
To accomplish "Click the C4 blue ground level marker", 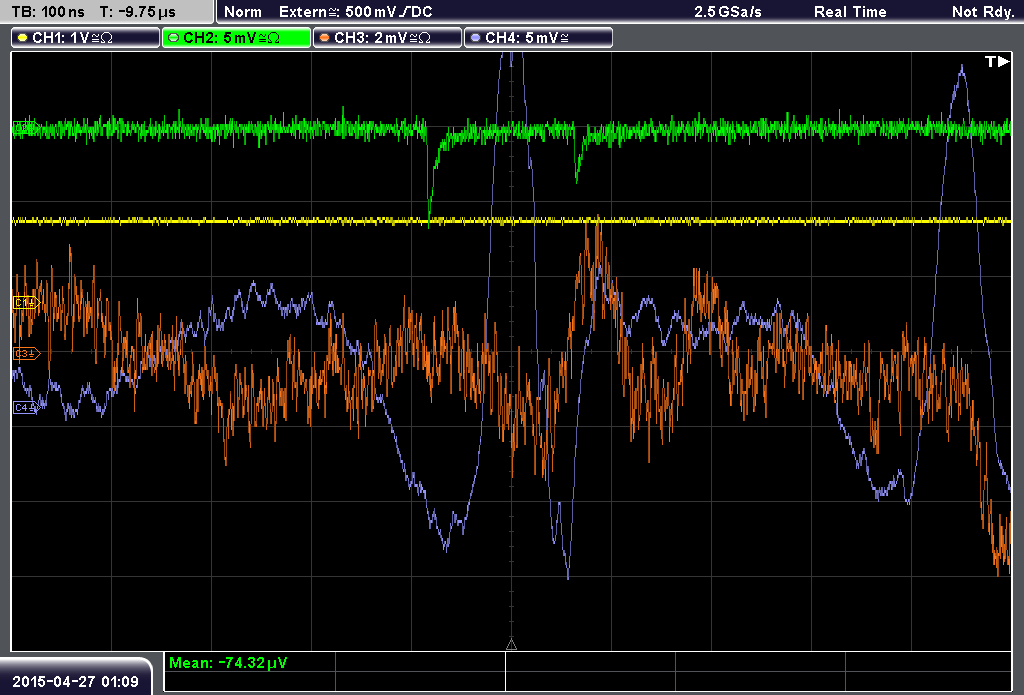I will [x=26, y=408].
